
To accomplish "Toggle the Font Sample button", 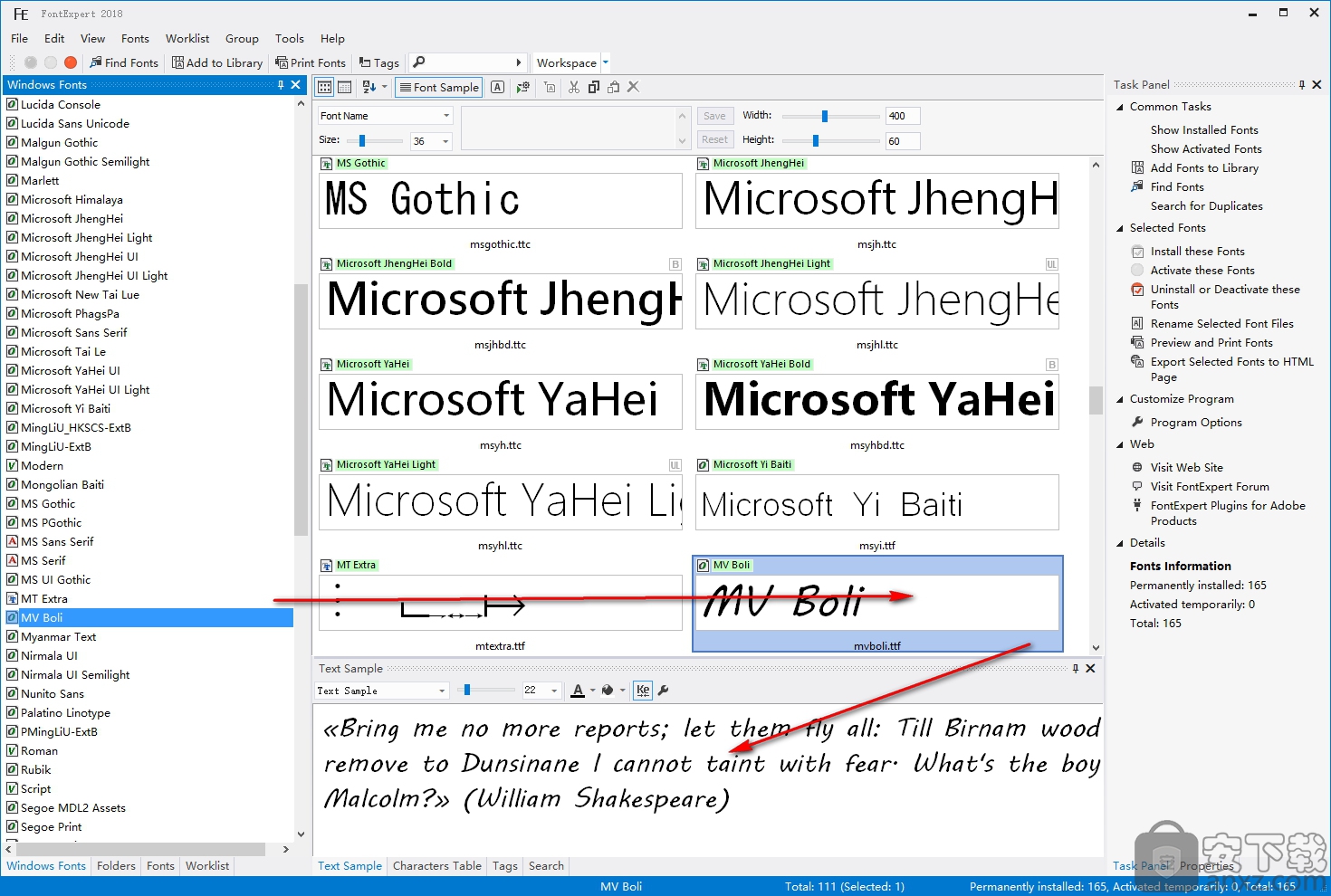I will point(438,87).
